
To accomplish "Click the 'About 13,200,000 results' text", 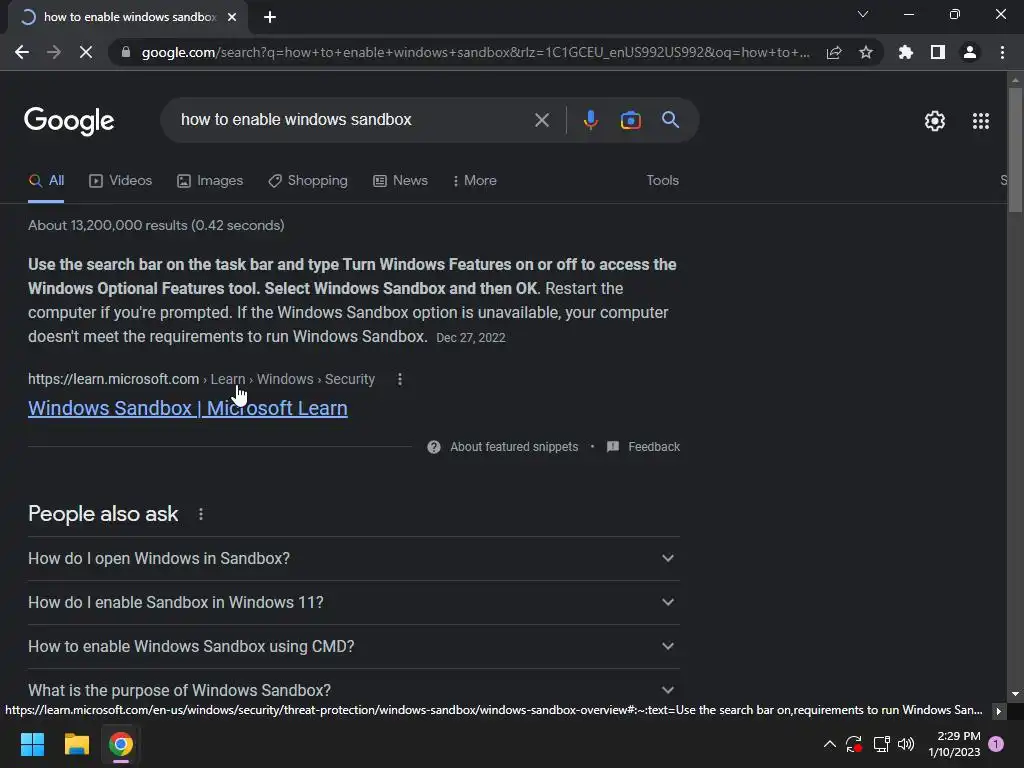I will [156, 225].
